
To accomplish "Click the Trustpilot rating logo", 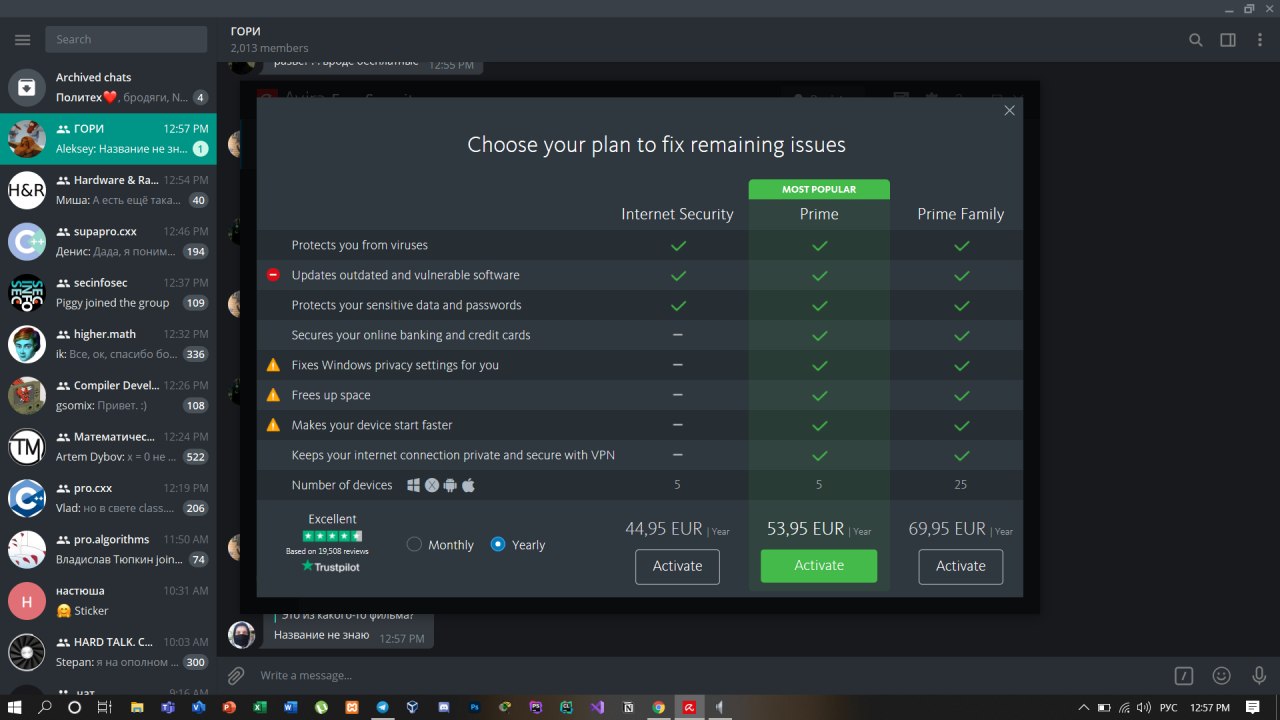I will 330,566.
